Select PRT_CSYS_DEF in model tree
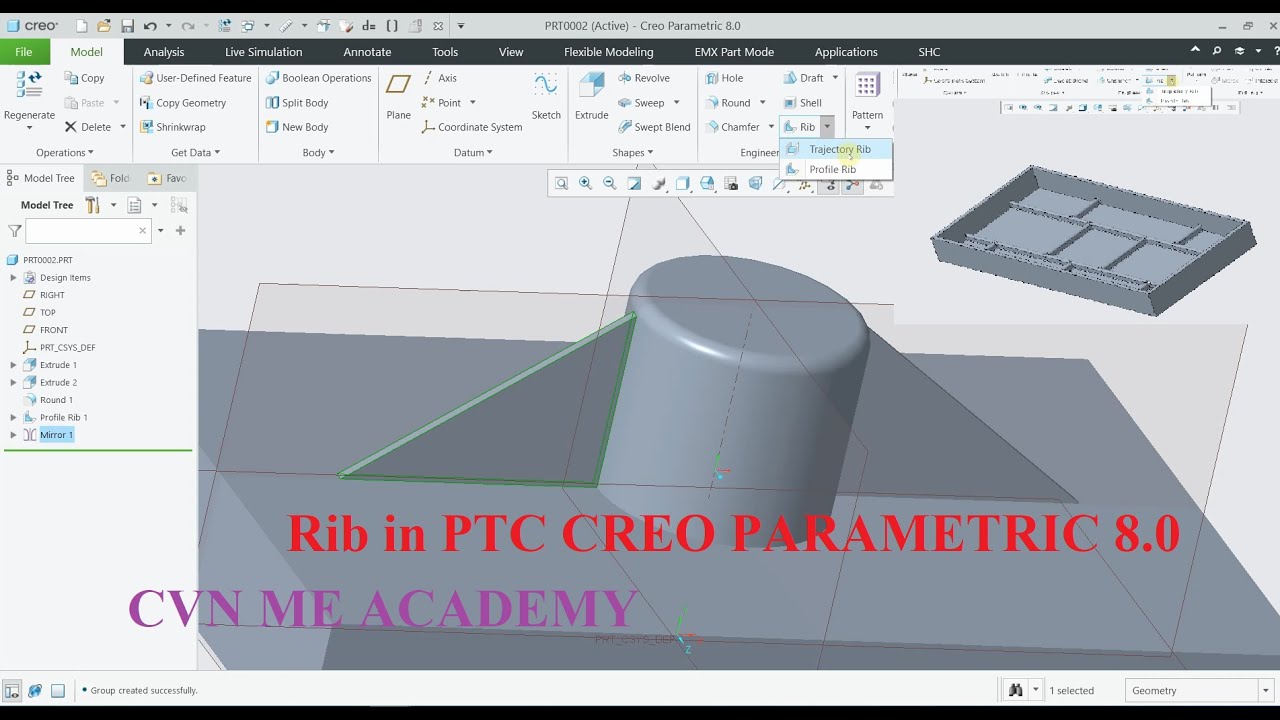Viewport: 1280px width, 720px height. [60, 347]
